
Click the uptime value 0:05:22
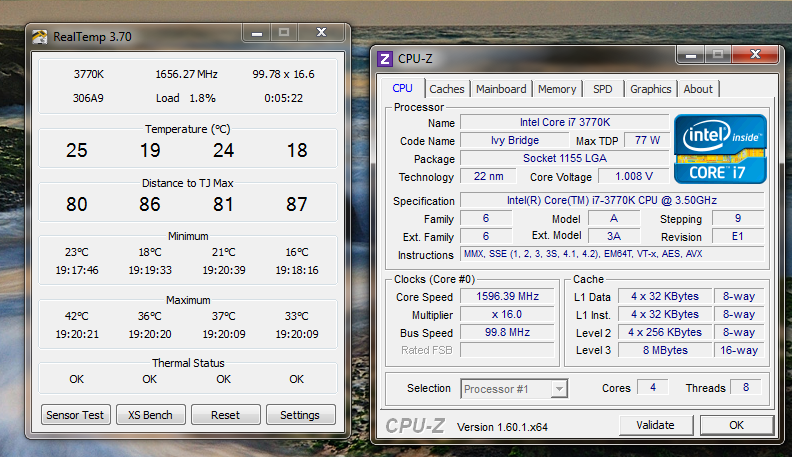click(x=283, y=98)
